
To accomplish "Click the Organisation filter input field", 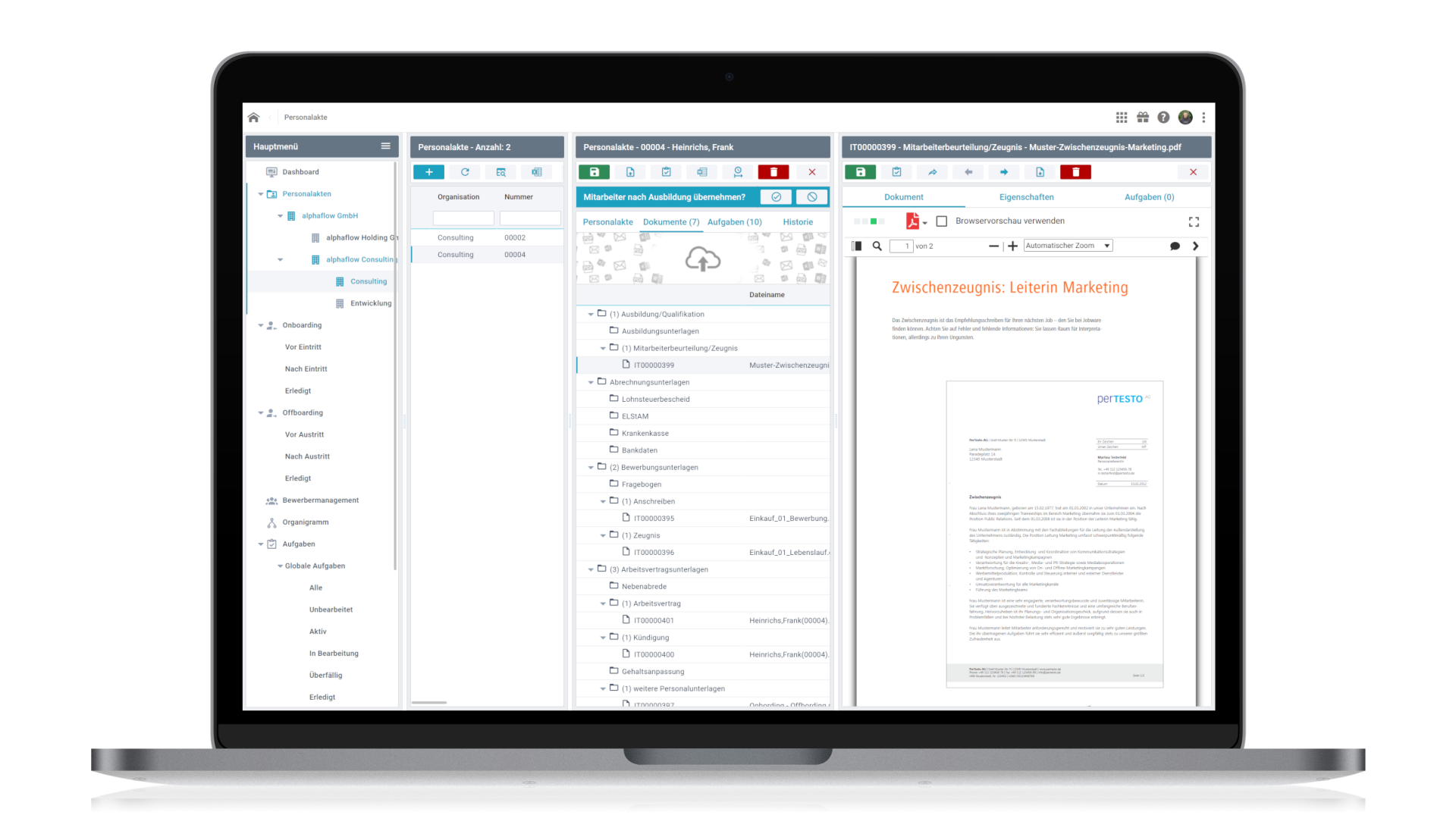I will tap(463, 218).
